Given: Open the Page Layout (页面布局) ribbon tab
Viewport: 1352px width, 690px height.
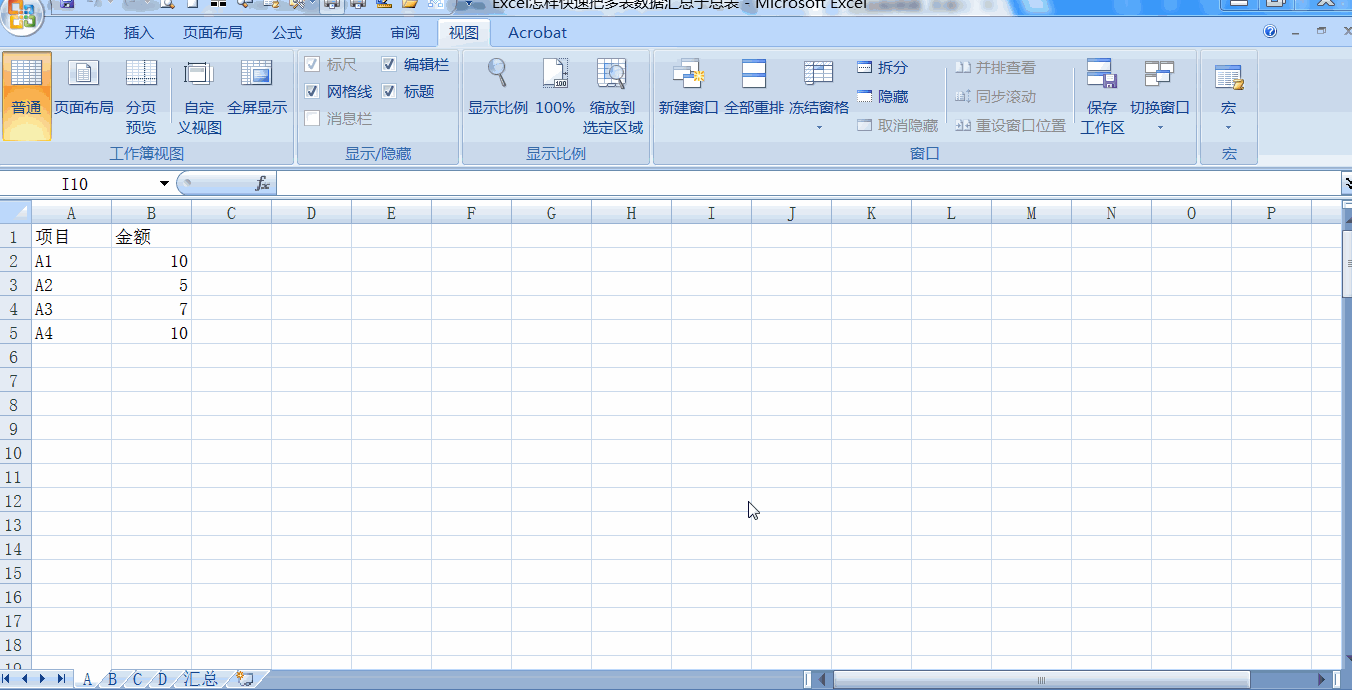Looking at the screenshot, I should (x=212, y=33).
